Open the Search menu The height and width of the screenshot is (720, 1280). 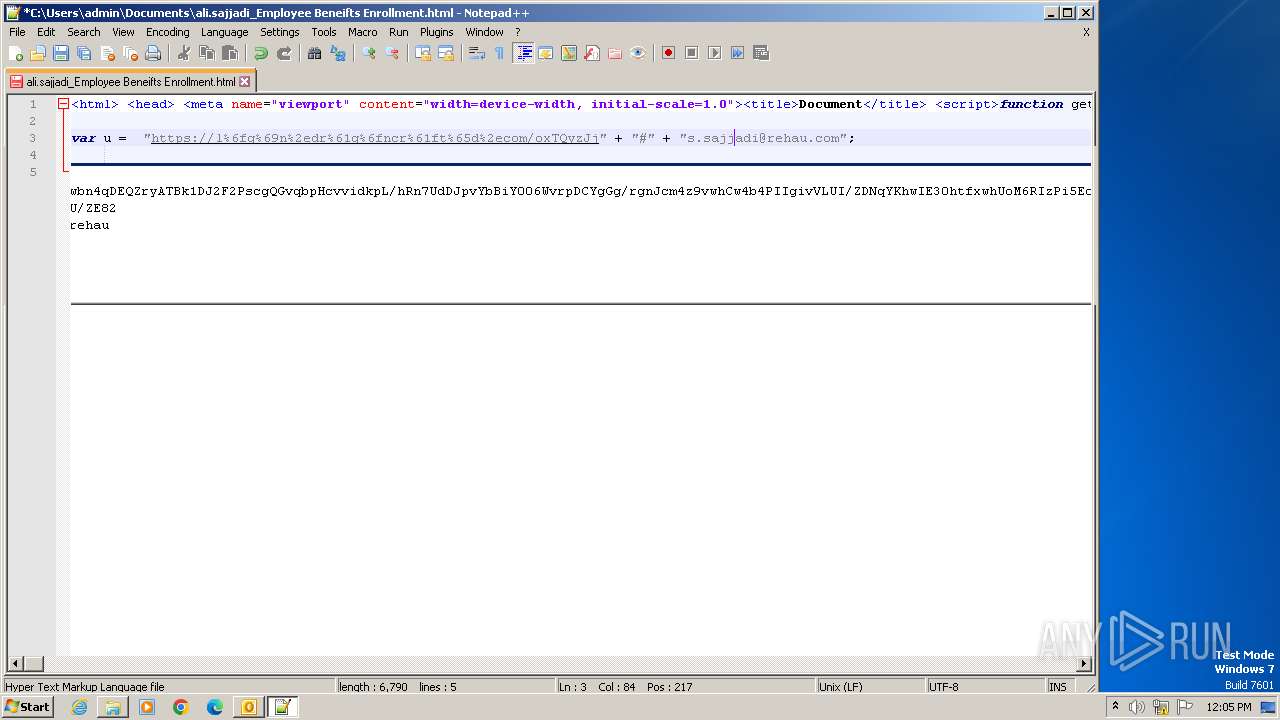click(x=84, y=32)
